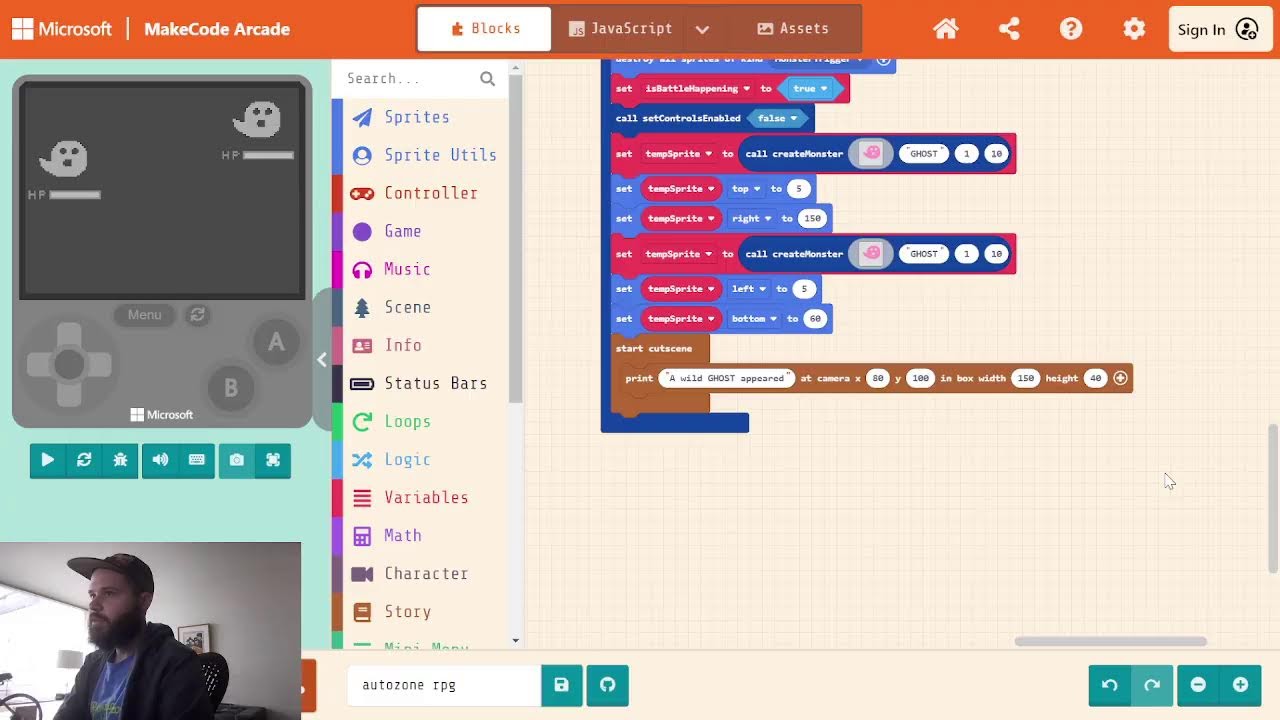Screen dimensions: 1280x720
Task: Start the simulator with play button
Action: tap(47, 460)
